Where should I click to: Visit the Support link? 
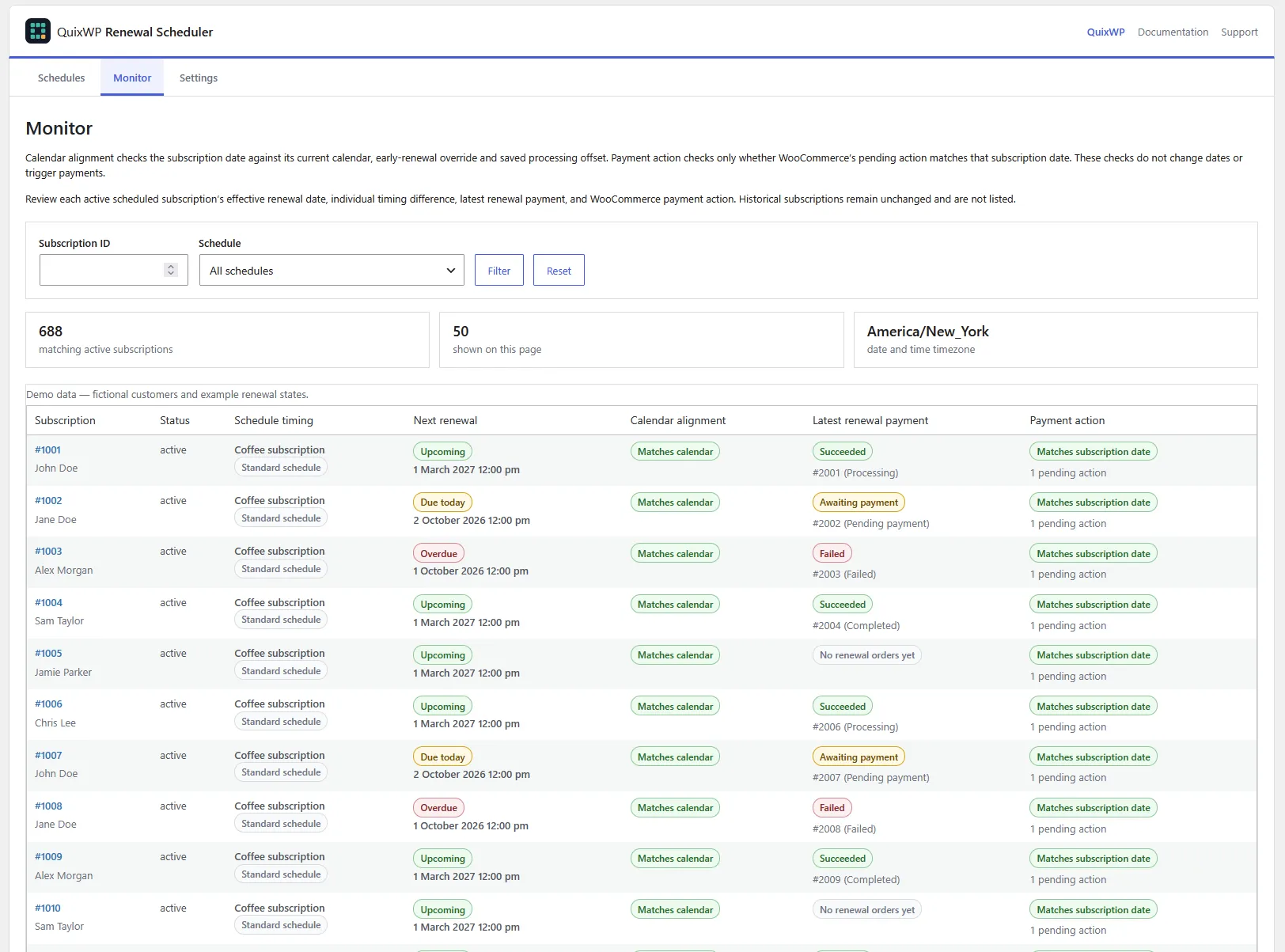click(x=1239, y=32)
